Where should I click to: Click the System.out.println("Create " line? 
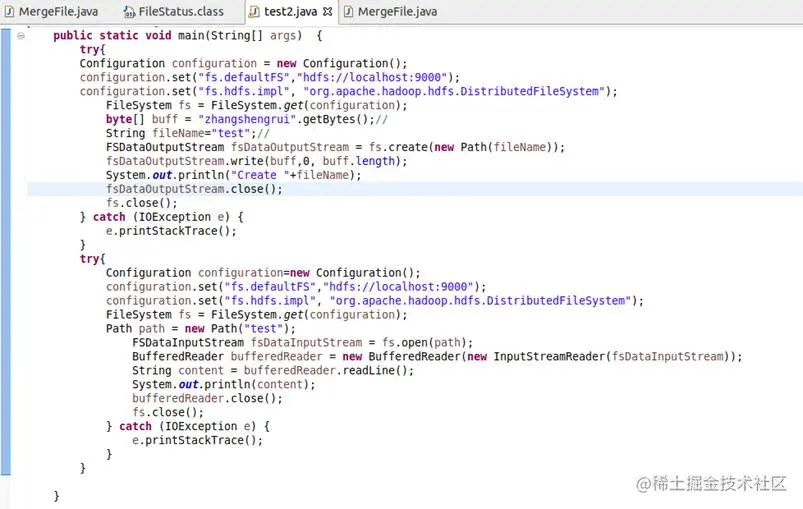coord(234,175)
